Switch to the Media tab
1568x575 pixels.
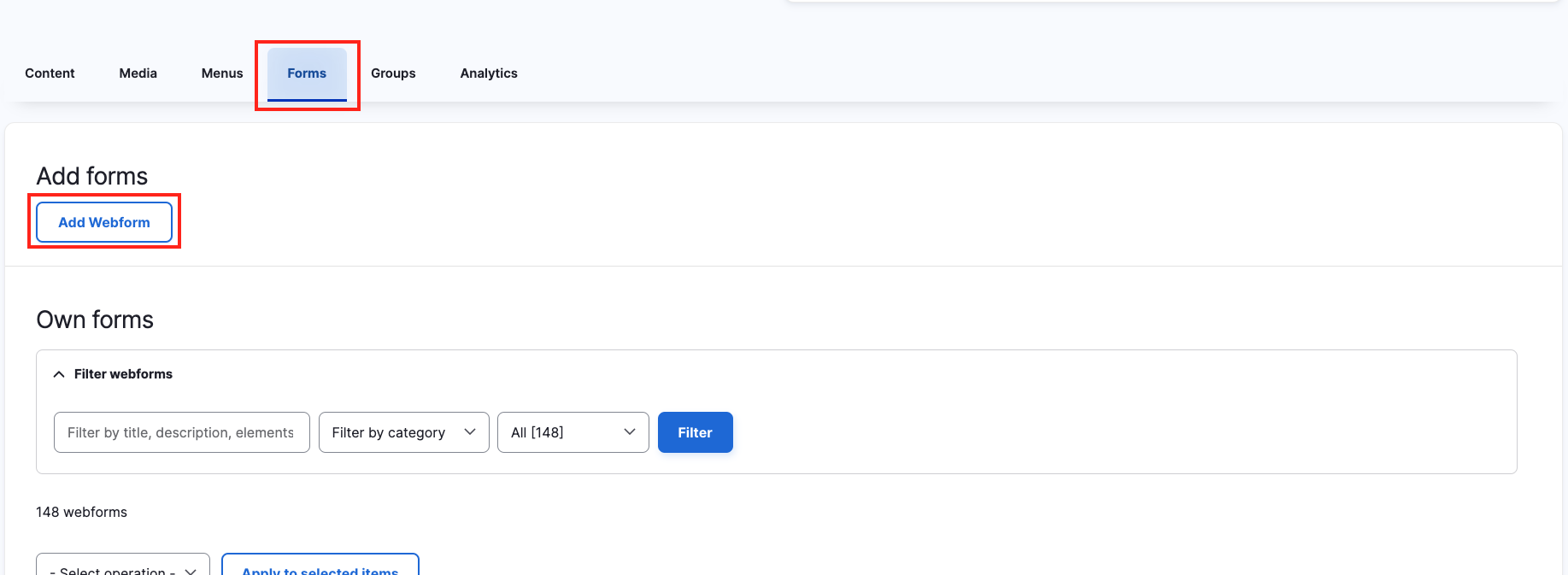coord(138,73)
